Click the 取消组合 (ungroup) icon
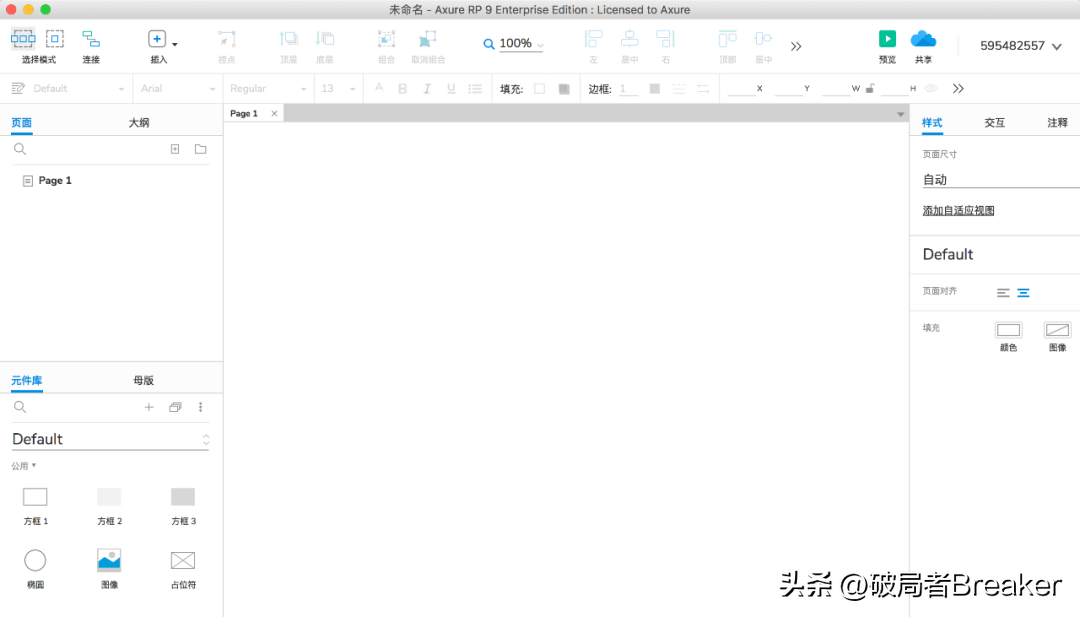The image size is (1080, 617). pyautogui.click(x=428, y=40)
